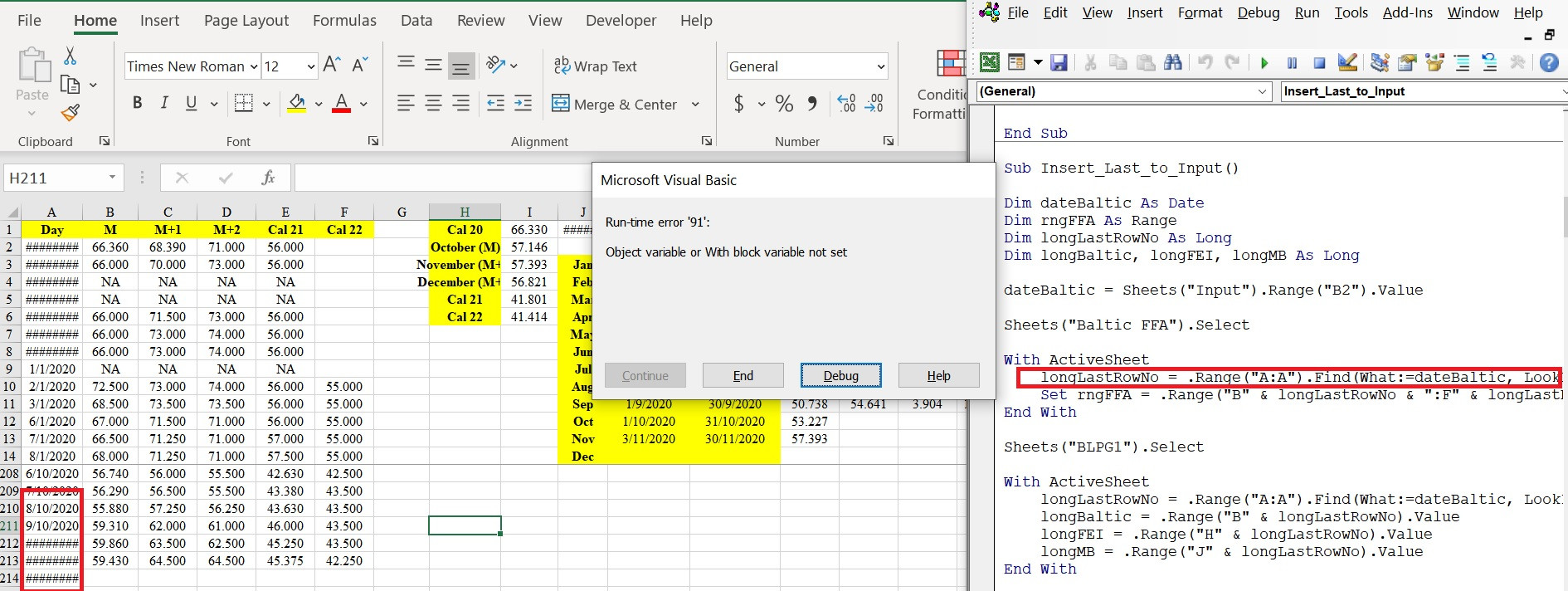Click the Insert Function fx icon
Screen dimensions: 1568x591
268,178
